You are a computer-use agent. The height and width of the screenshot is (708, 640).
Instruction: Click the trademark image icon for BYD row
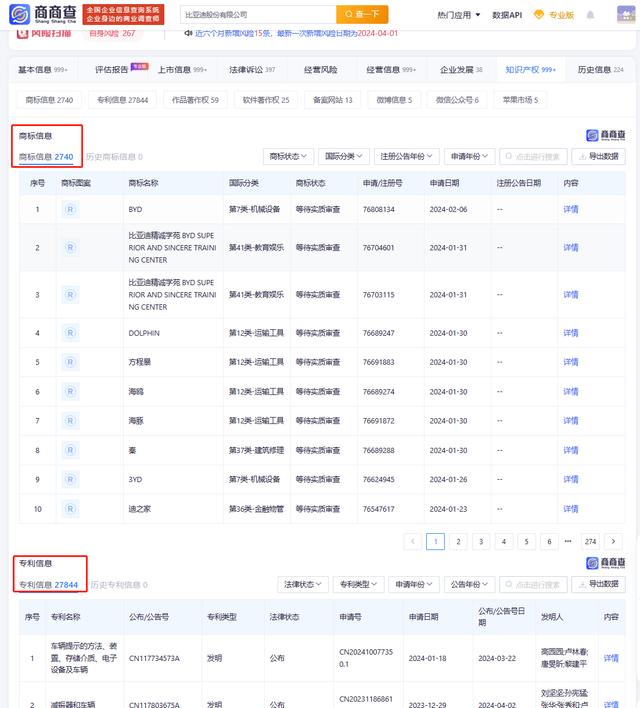(69, 210)
